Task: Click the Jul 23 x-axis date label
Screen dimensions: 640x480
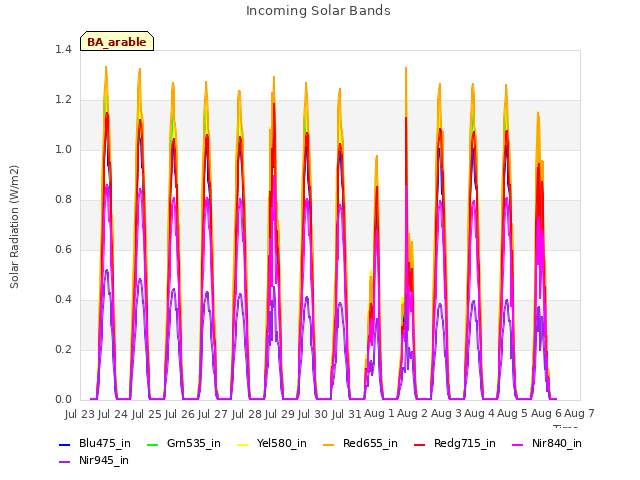Action: (80, 414)
